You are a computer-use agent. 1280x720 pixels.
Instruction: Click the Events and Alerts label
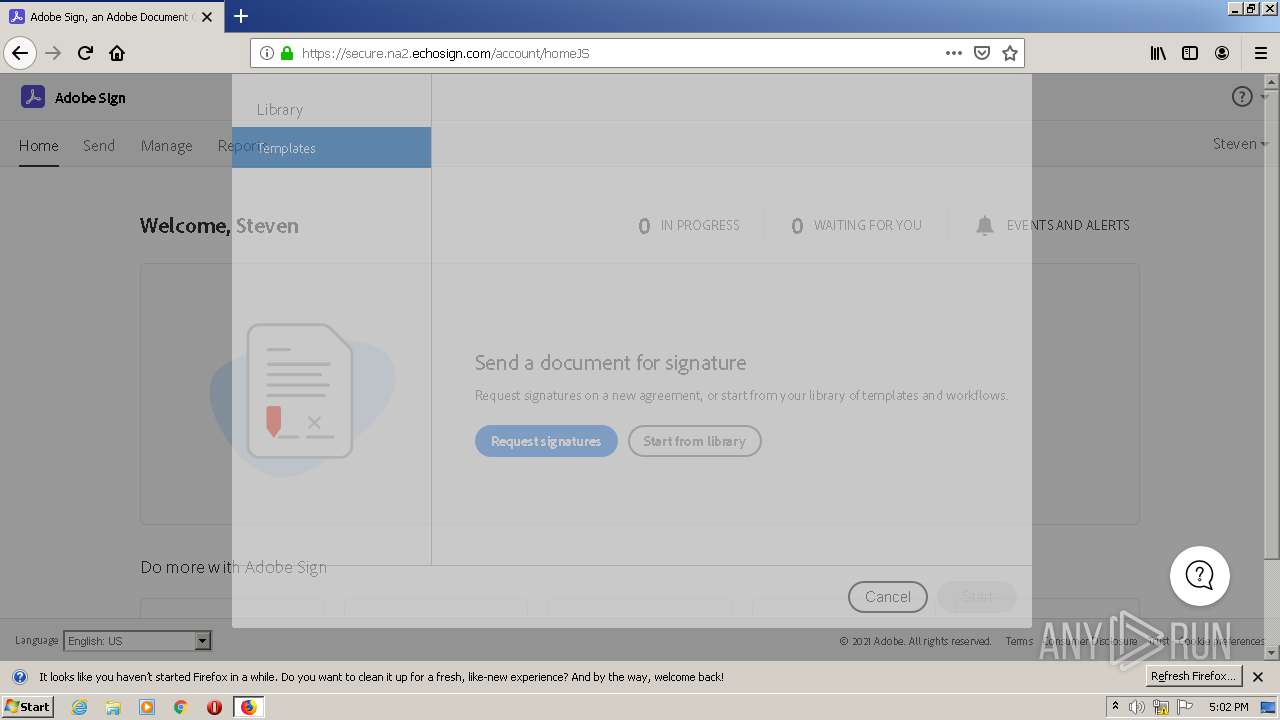1068,225
